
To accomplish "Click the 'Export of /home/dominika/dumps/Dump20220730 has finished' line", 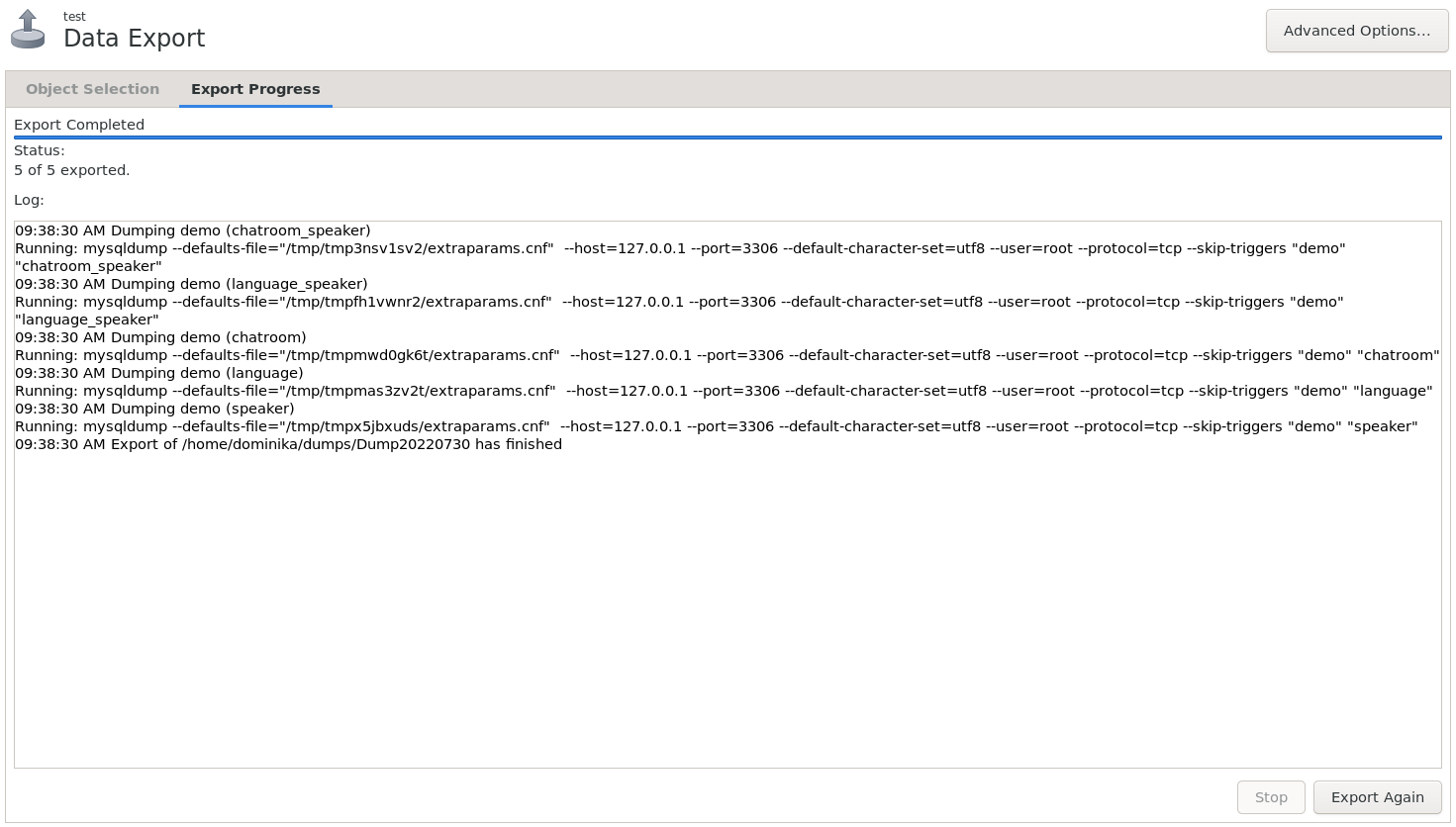I will pyautogui.click(x=288, y=444).
